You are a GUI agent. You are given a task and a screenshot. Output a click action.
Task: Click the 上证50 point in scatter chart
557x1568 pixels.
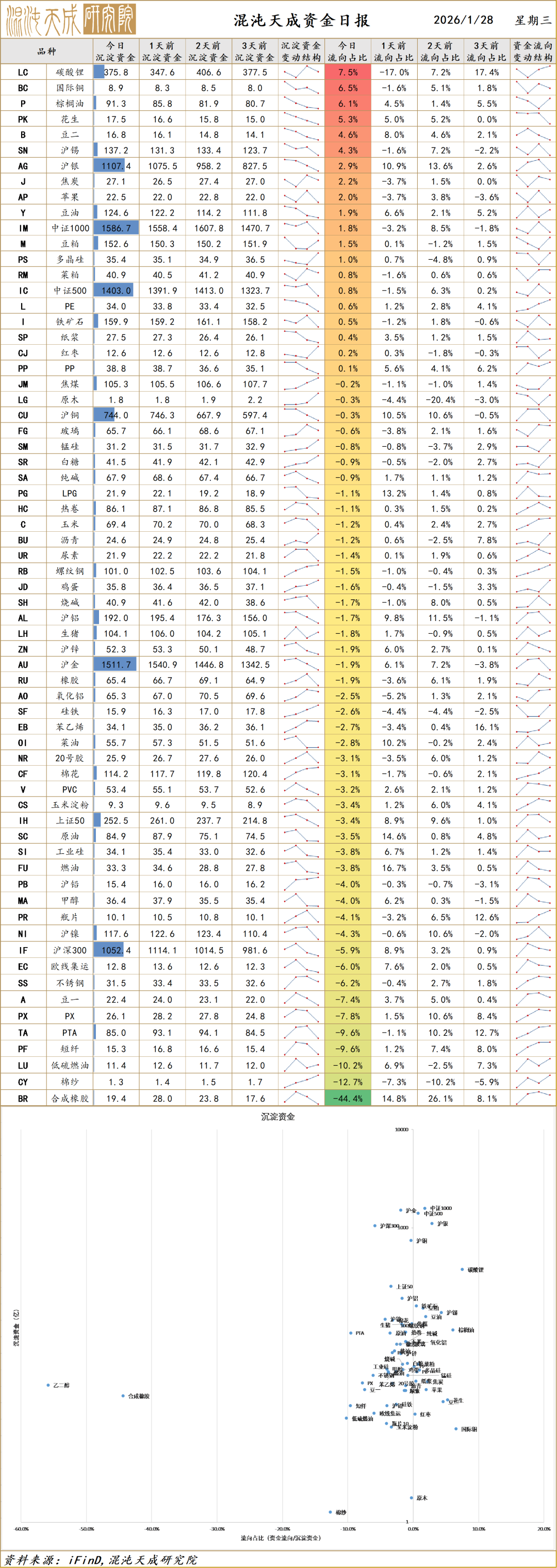coord(391,1286)
